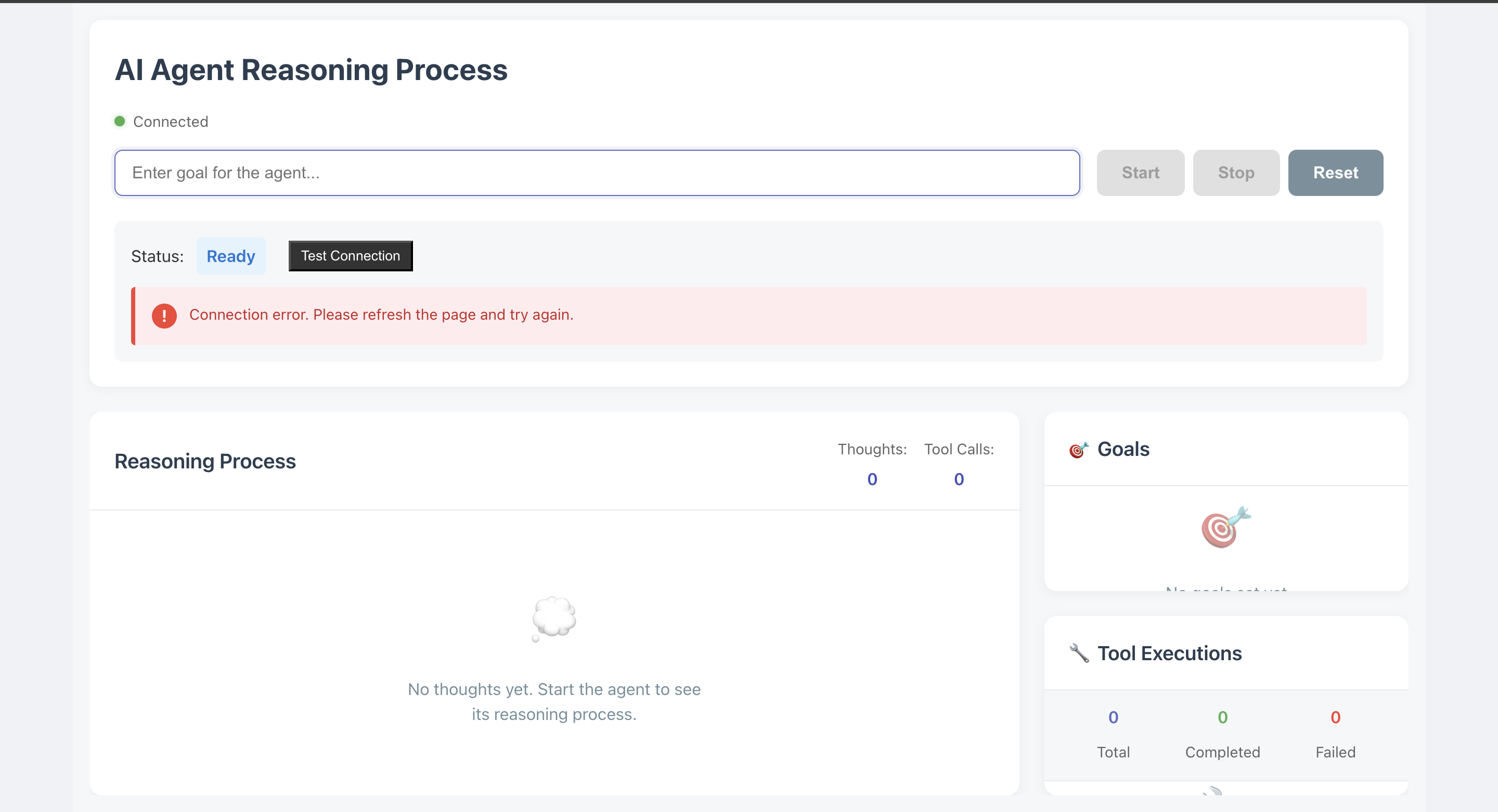
Task: Click the Failed executions count
Action: [x=1335, y=717]
